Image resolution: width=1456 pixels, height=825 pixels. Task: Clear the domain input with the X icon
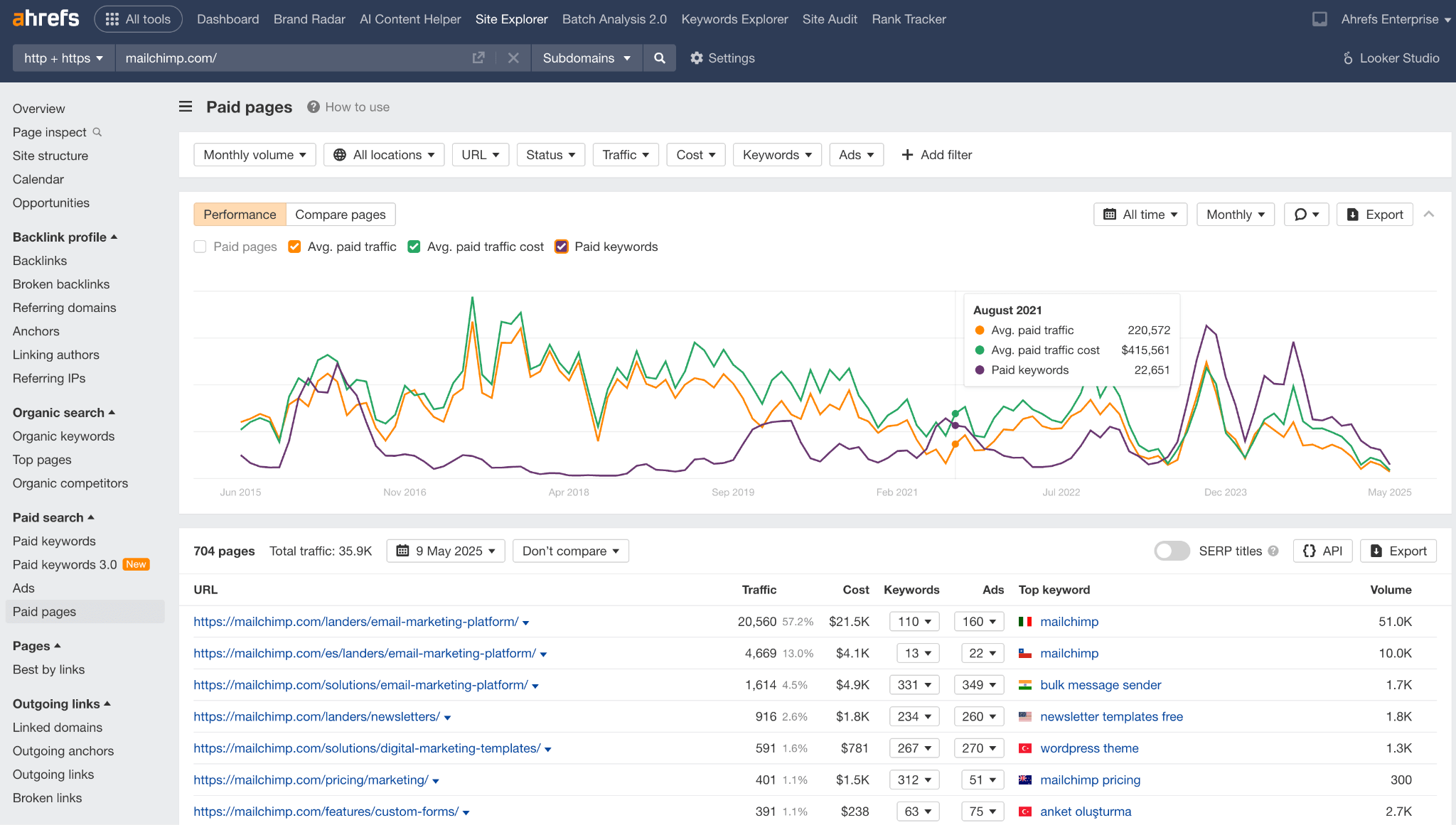(513, 58)
